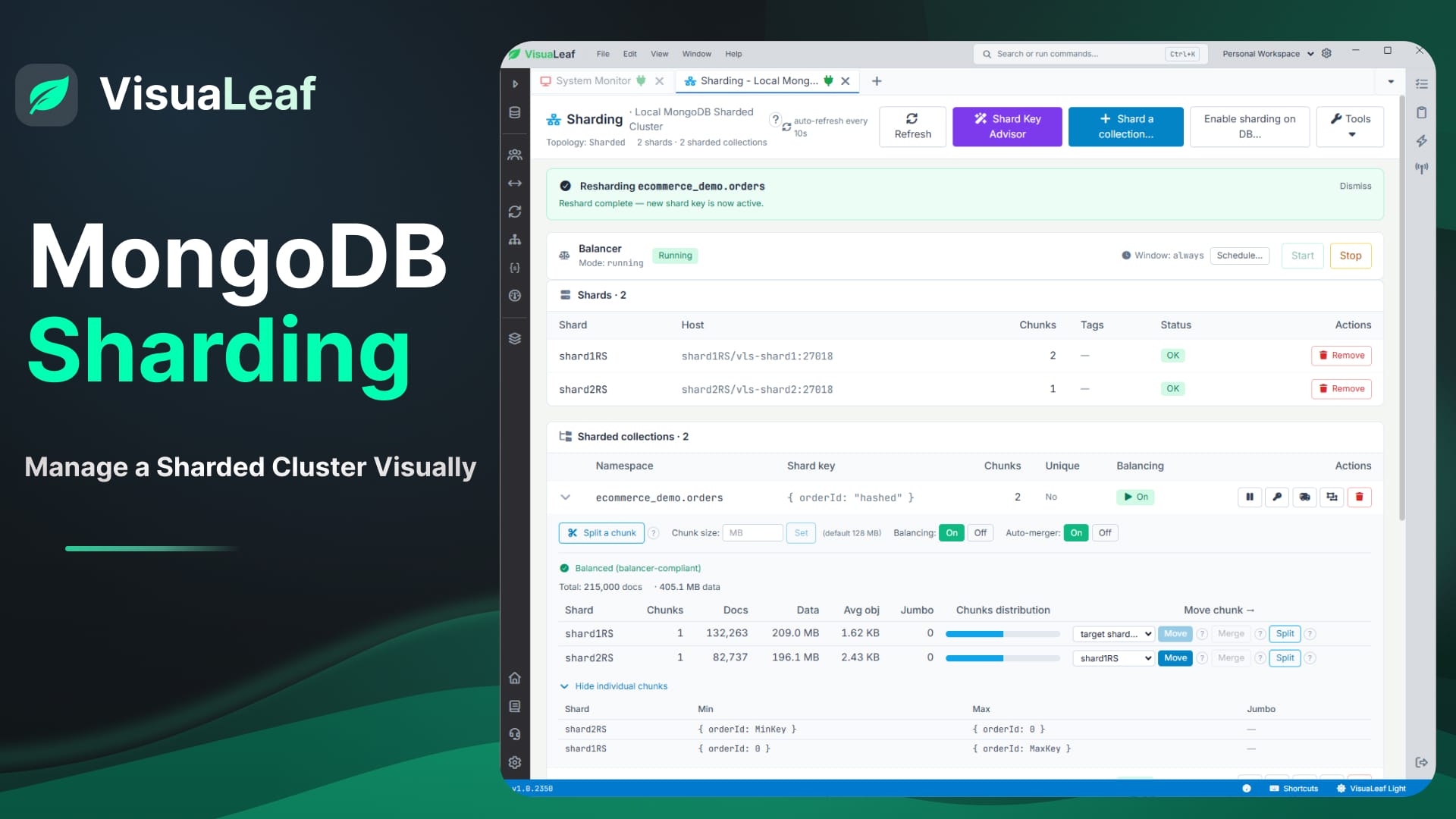Turn Auto-merger Off
The height and width of the screenshot is (819, 1456).
coord(1105,533)
